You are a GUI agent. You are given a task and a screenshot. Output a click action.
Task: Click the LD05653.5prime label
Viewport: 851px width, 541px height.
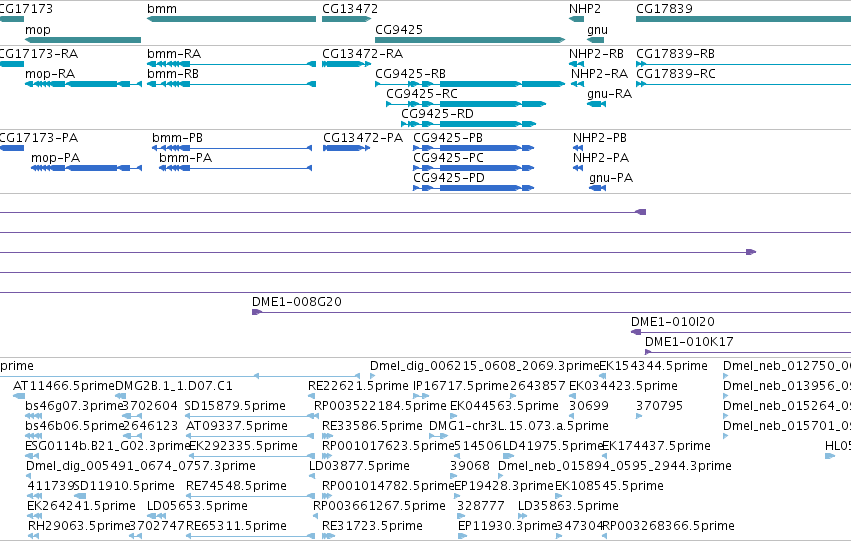coord(198,506)
